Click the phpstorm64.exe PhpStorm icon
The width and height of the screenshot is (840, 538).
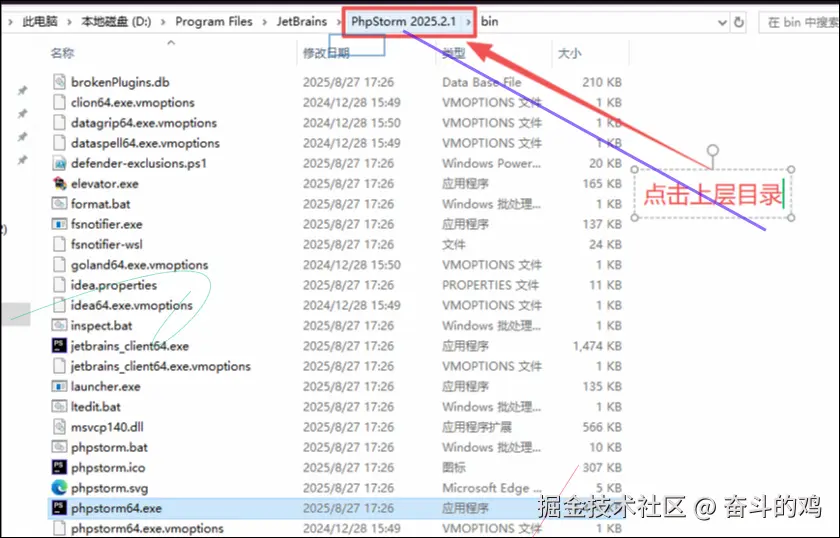[59, 508]
